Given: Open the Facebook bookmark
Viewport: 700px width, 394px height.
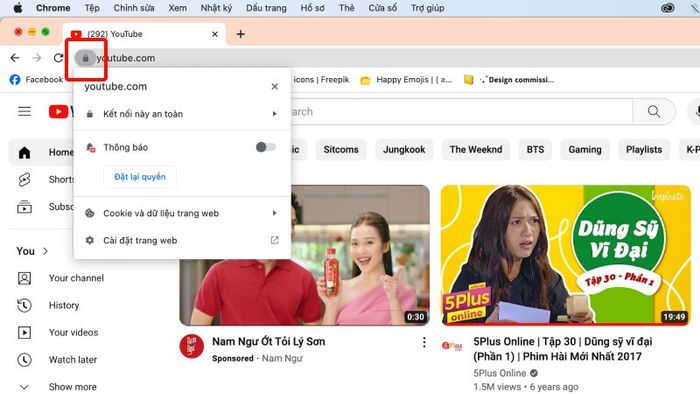Looking at the screenshot, I should pos(36,79).
